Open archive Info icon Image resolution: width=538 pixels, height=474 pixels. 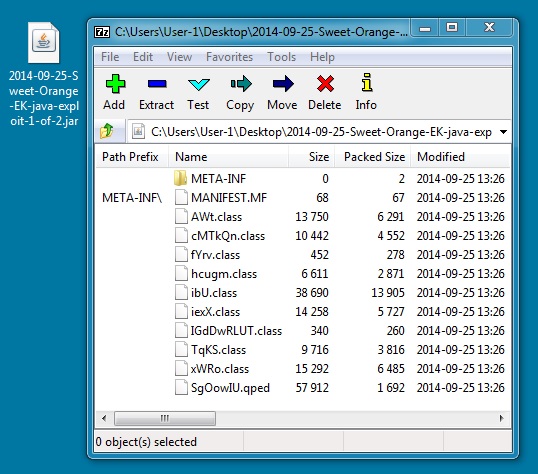coord(366,82)
